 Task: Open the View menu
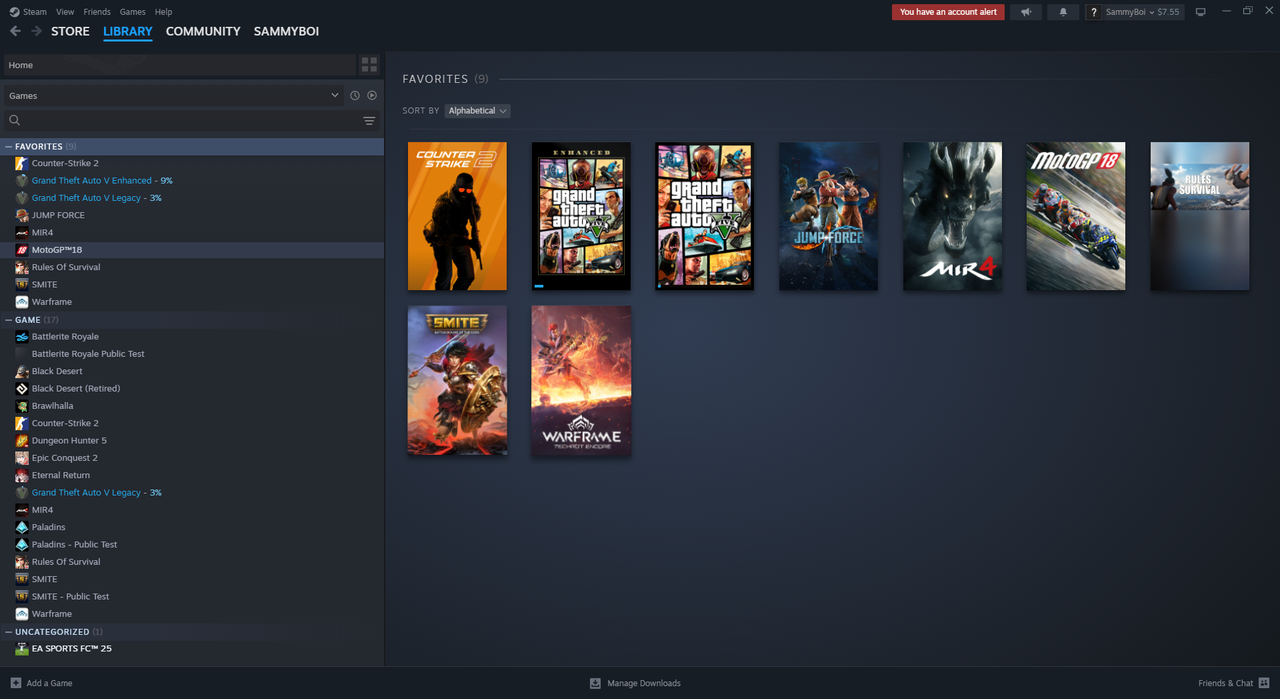(65, 12)
